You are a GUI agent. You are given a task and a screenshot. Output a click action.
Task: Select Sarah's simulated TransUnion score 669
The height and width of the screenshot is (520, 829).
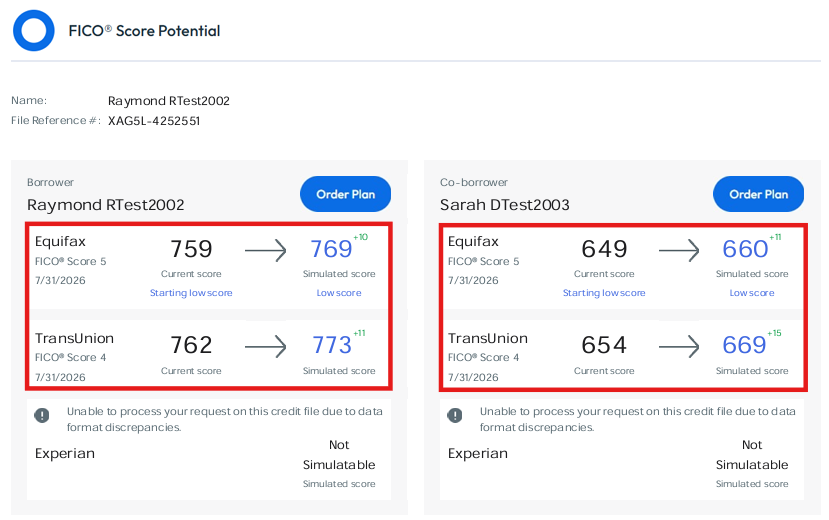[744, 345]
